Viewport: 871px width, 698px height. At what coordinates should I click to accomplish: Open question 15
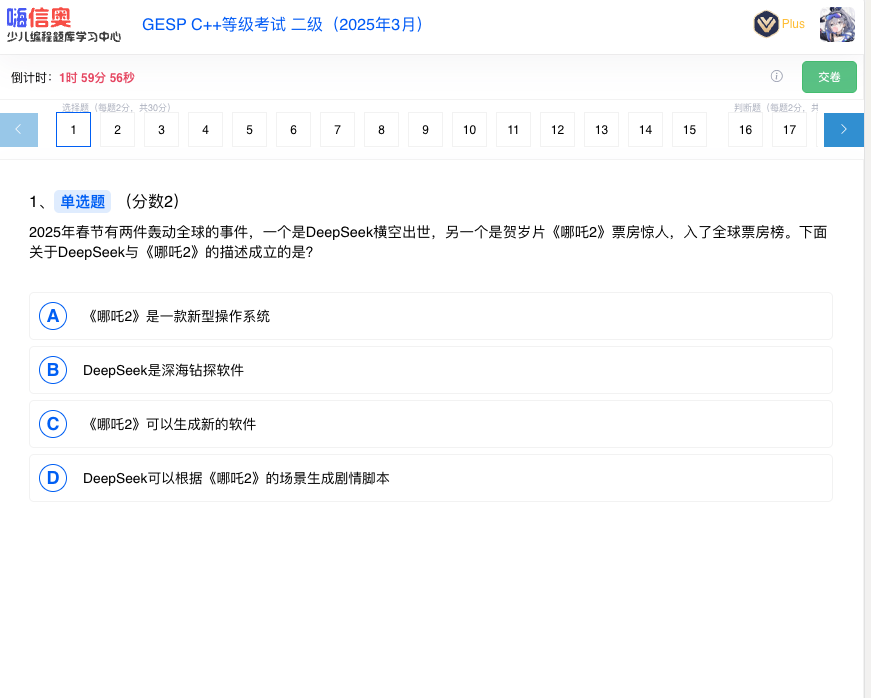(x=689, y=130)
